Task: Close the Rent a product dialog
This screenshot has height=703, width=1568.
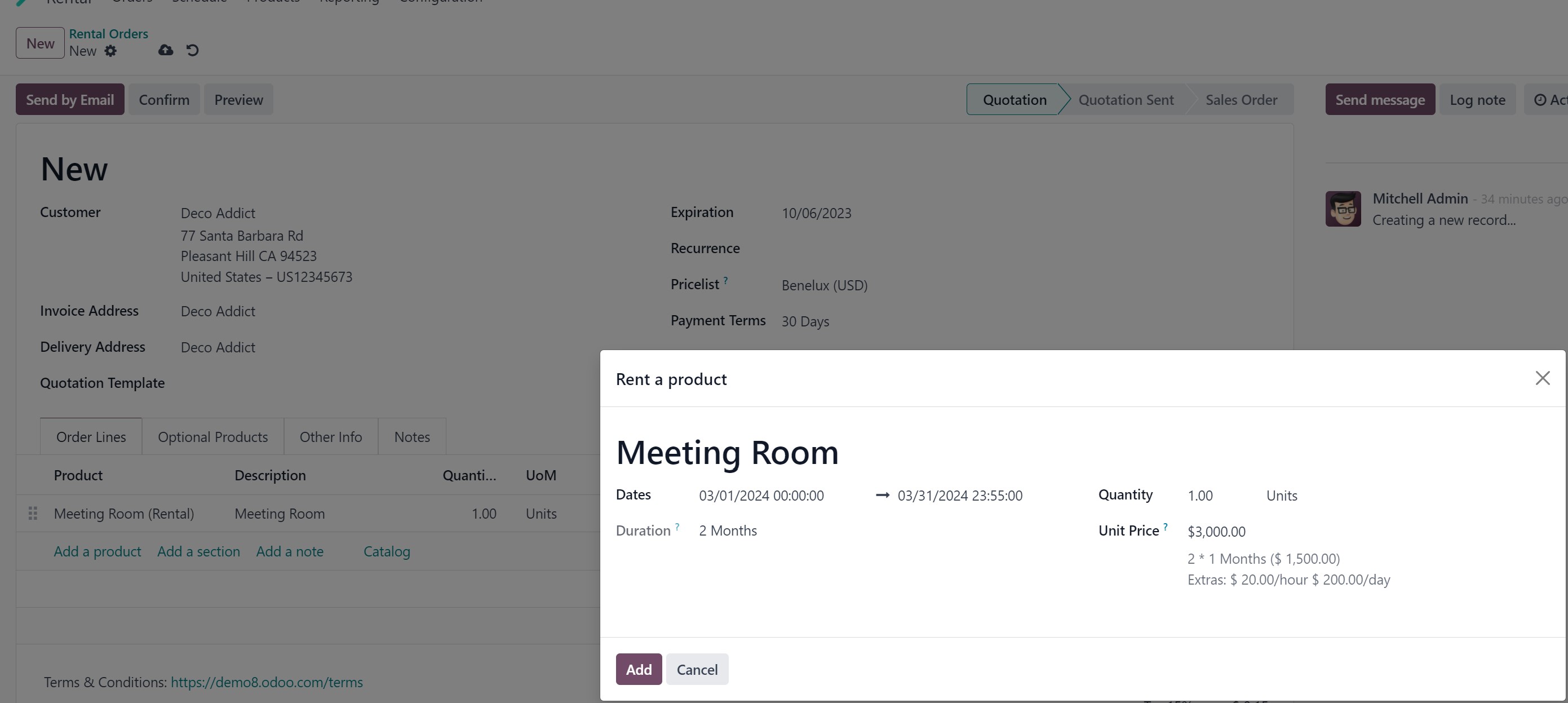Action: click(1543, 378)
